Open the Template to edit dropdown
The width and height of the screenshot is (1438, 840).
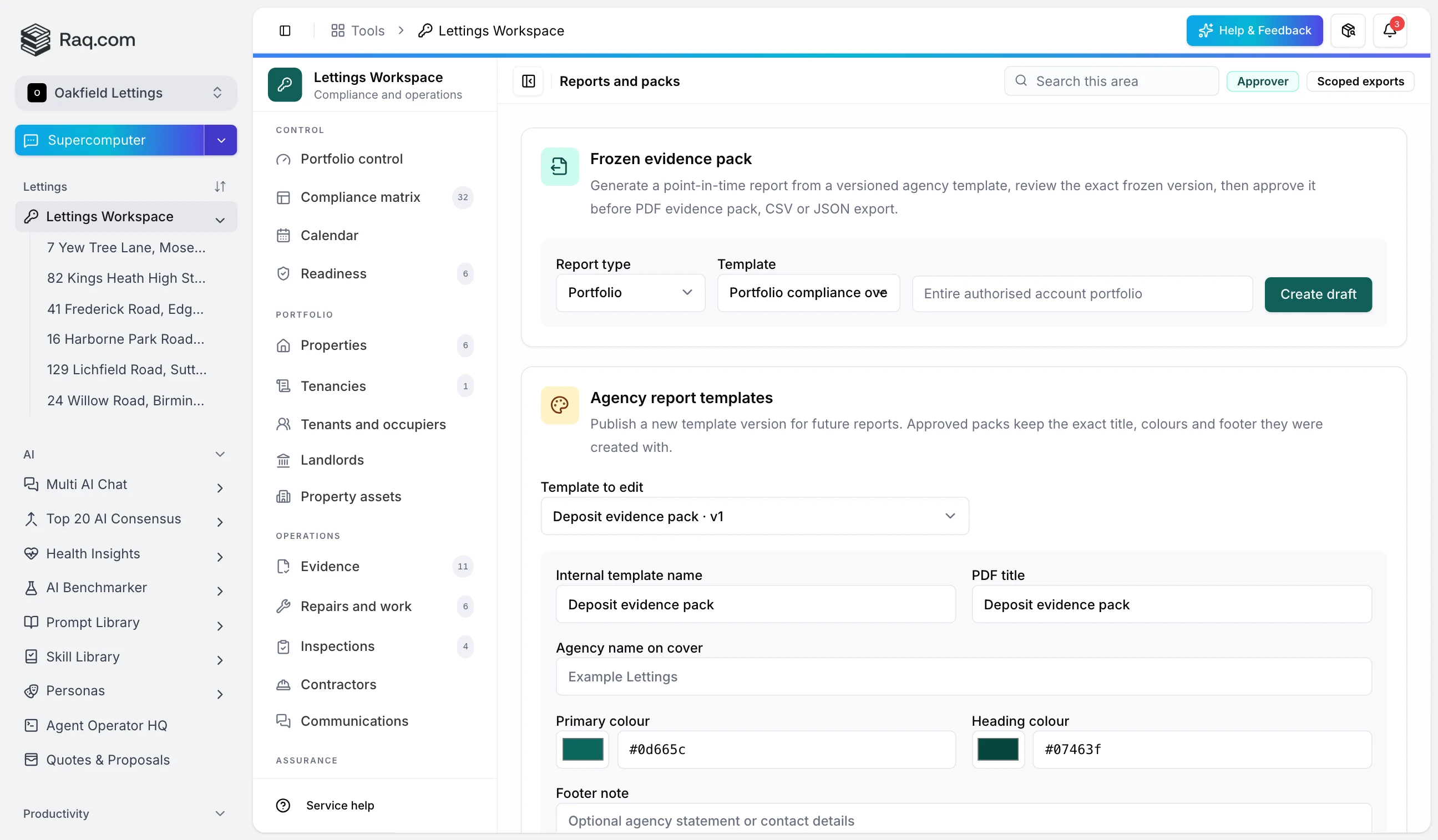[x=755, y=516]
